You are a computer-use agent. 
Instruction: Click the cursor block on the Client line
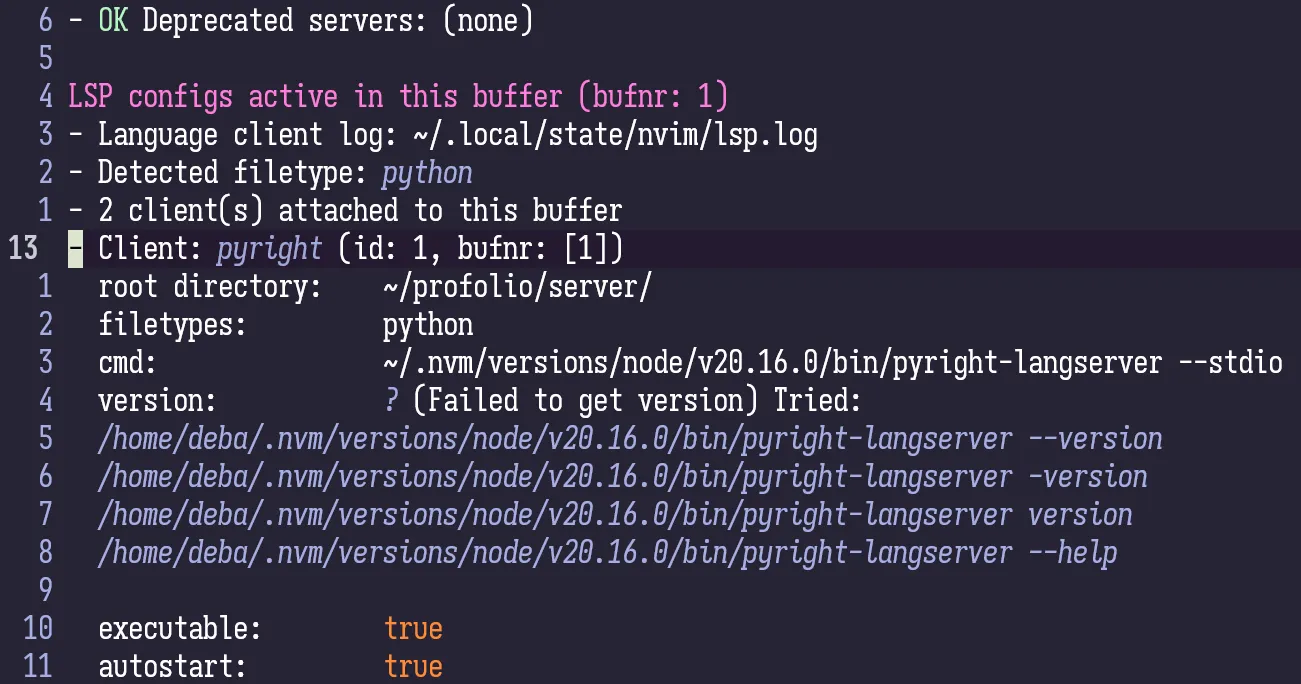75,249
